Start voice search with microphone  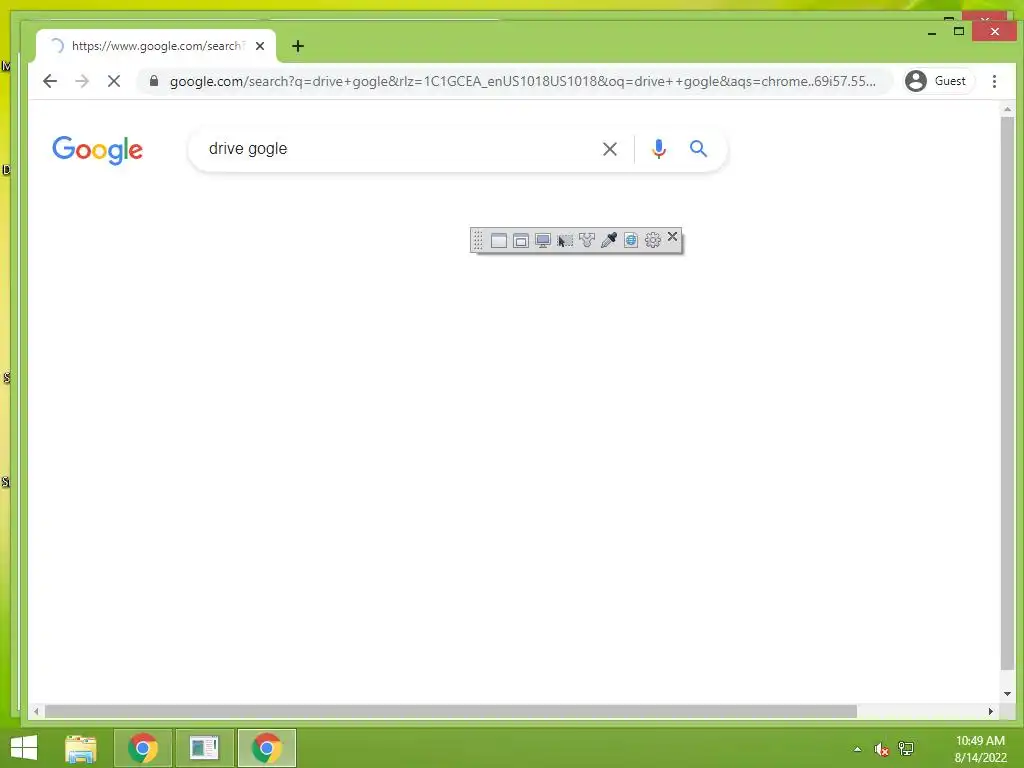point(659,150)
